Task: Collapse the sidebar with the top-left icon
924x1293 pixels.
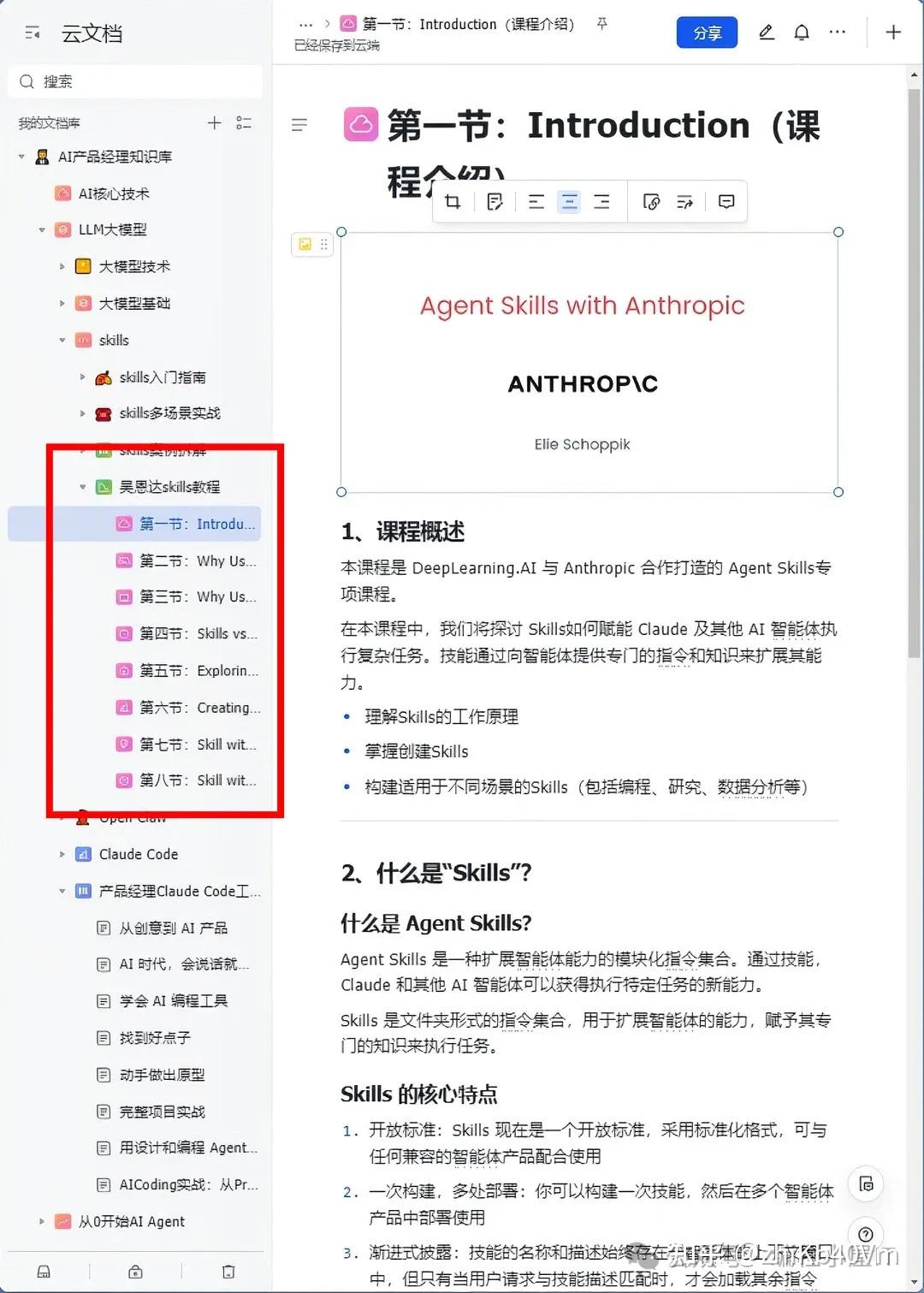Action: click(x=33, y=33)
